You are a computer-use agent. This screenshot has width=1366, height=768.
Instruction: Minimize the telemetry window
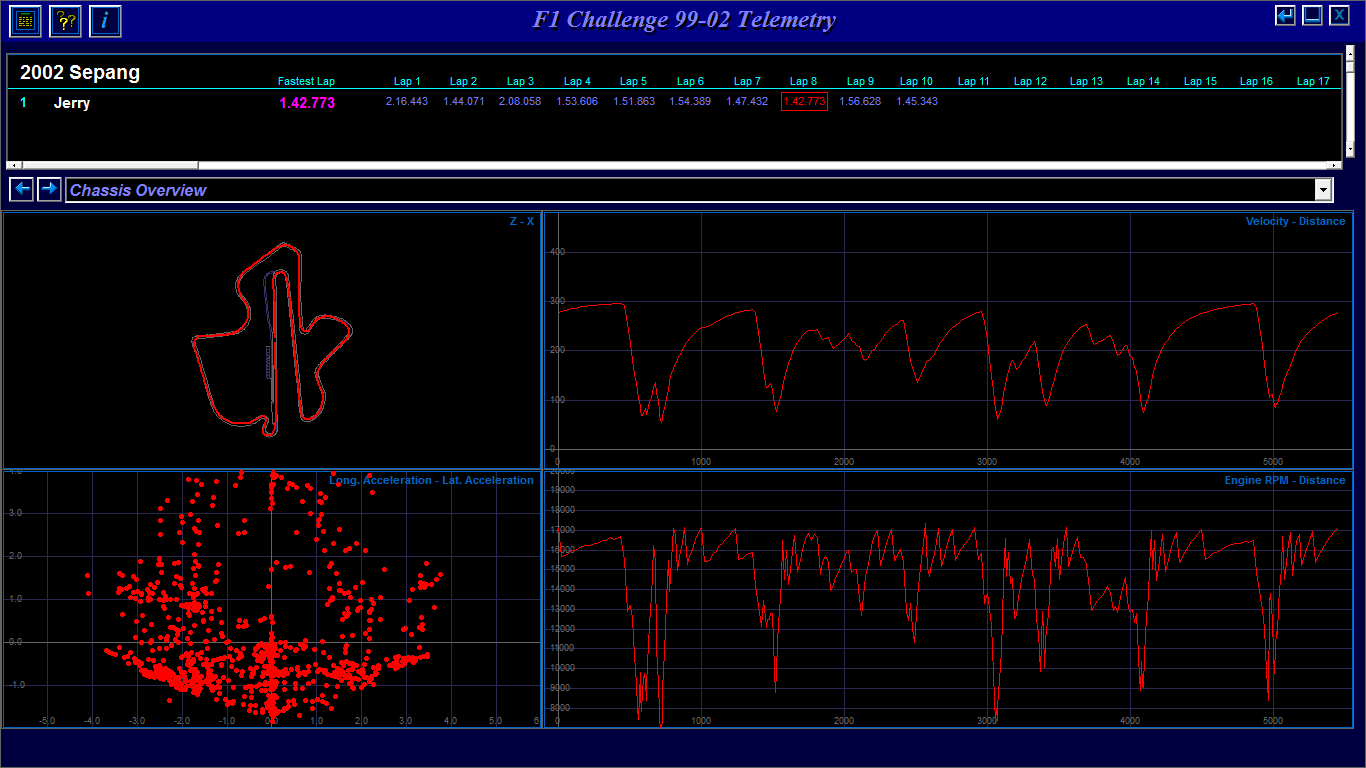[1312, 15]
